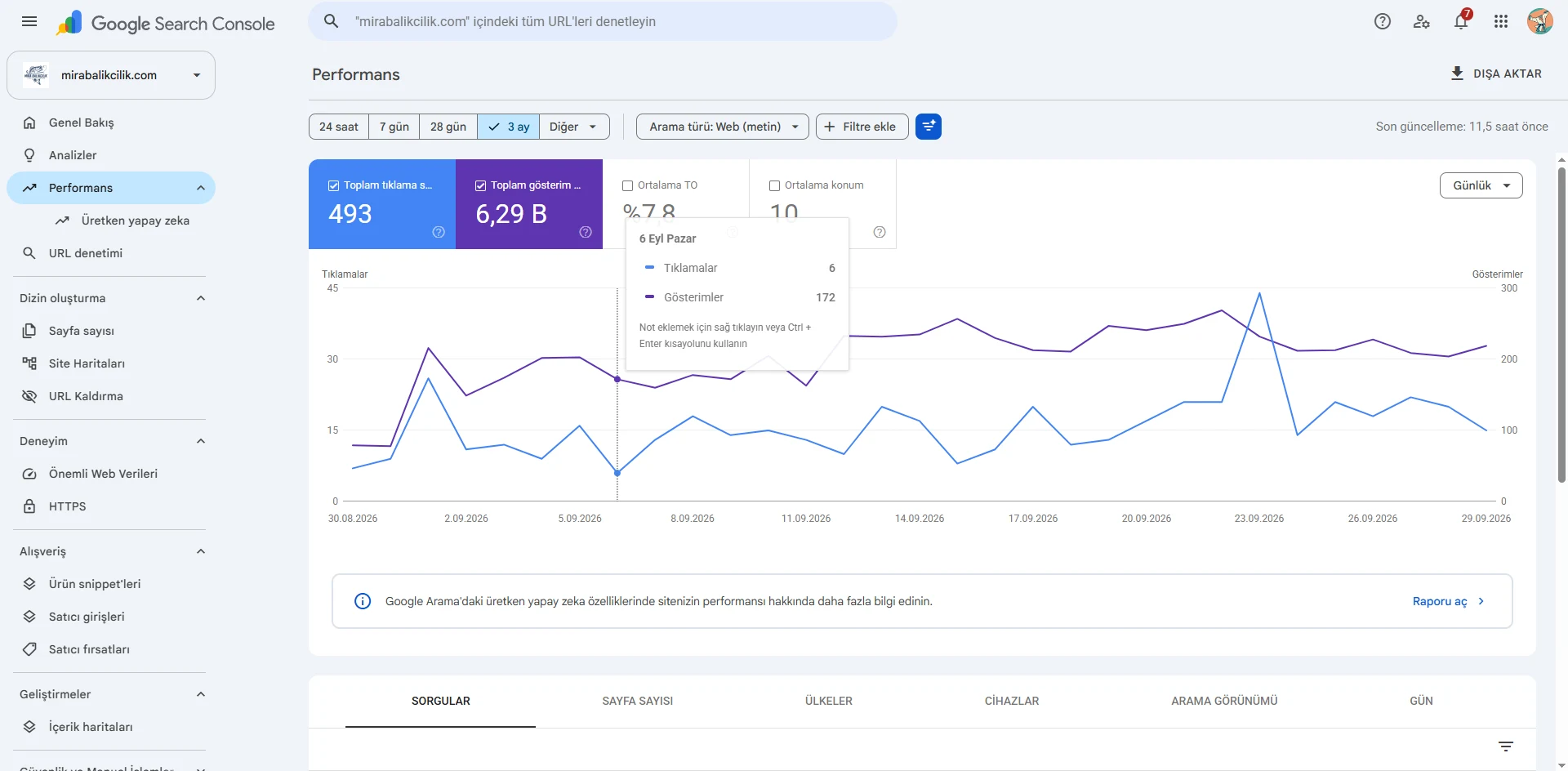1568x771 pixels.
Task: Click the help icon on Toplam gösterim card
Action: (x=586, y=232)
